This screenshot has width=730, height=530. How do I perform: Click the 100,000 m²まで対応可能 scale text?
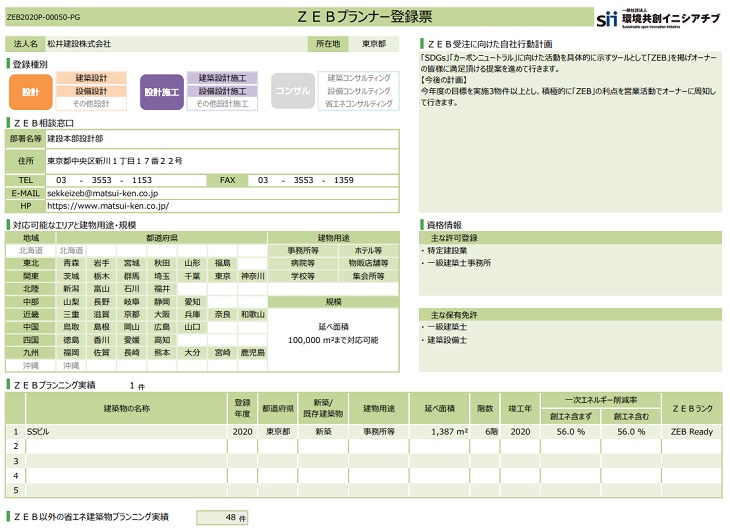click(x=333, y=340)
